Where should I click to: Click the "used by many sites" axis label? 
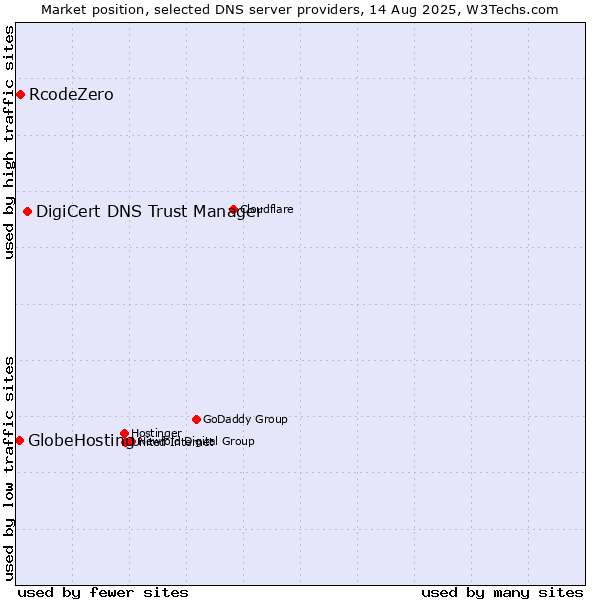point(502,593)
